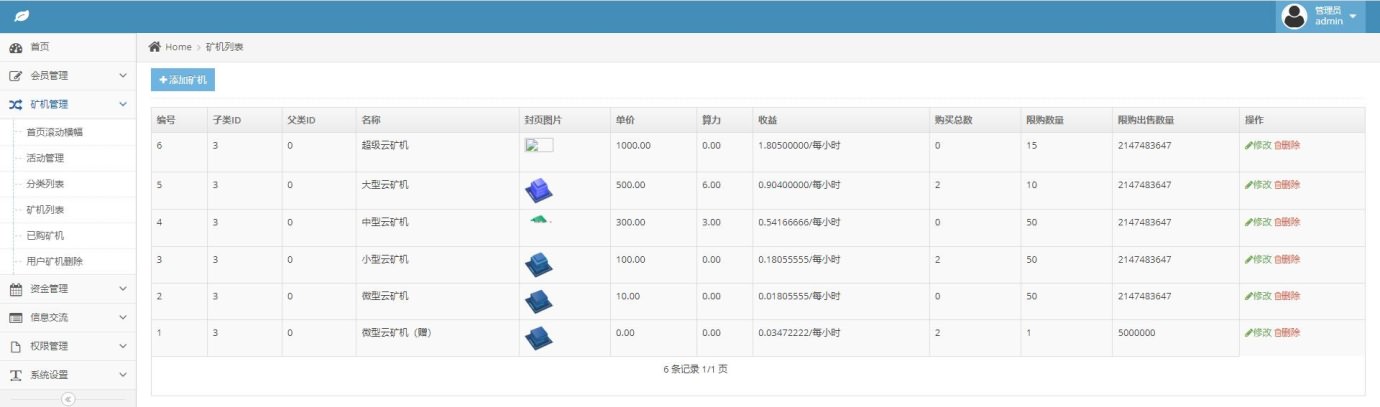Click the 添加矿机 button
The height and width of the screenshot is (407, 1380).
point(182,80)
